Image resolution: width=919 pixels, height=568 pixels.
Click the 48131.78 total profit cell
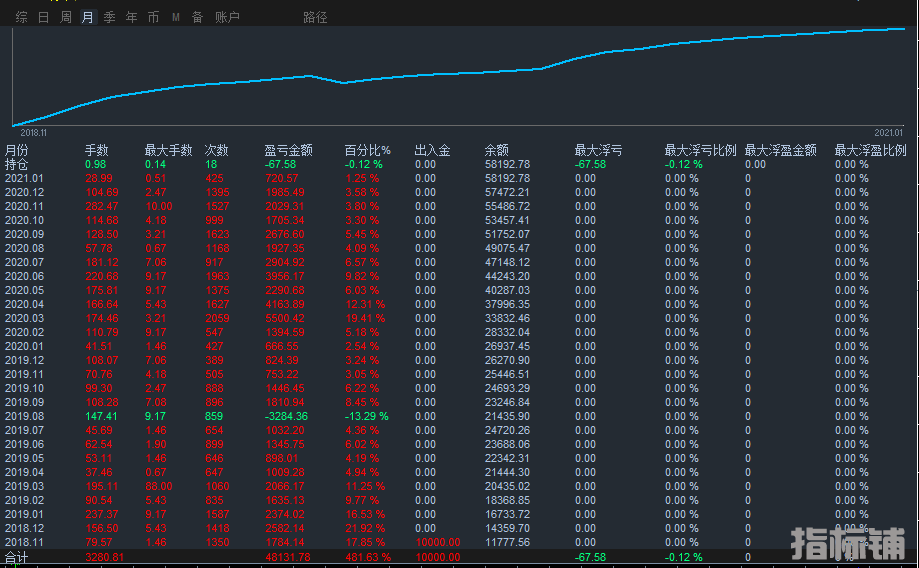click(288, 557)
